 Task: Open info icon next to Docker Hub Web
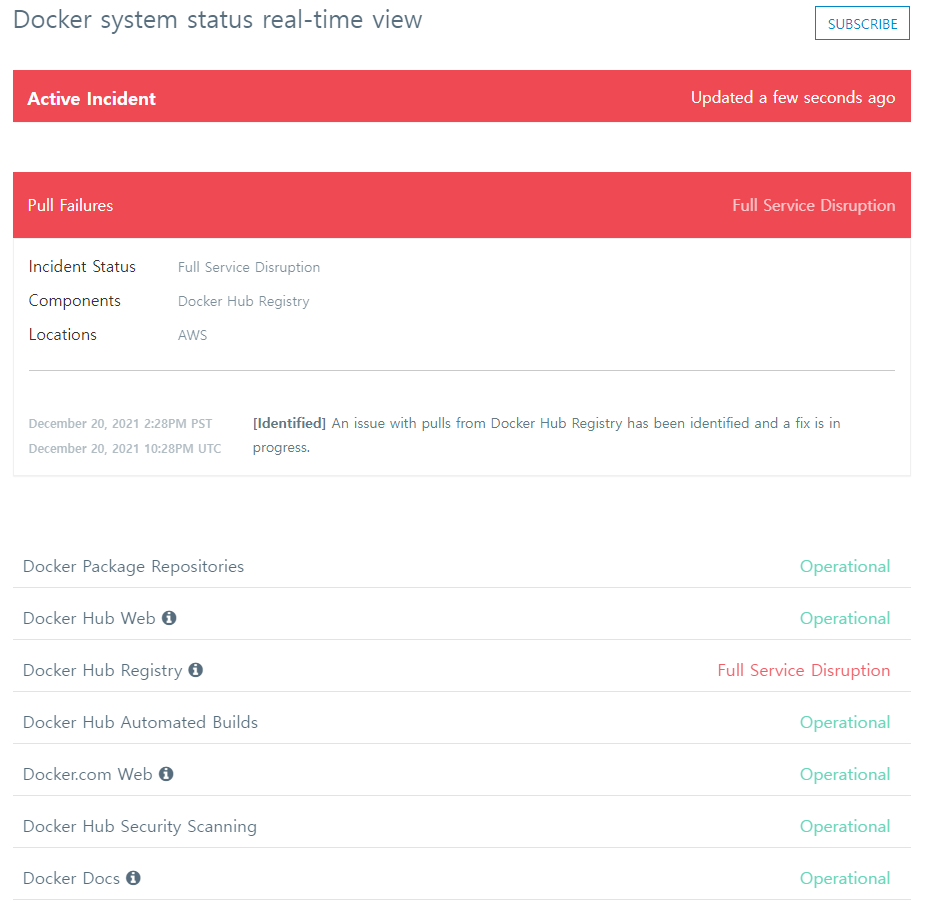(169, 618)
